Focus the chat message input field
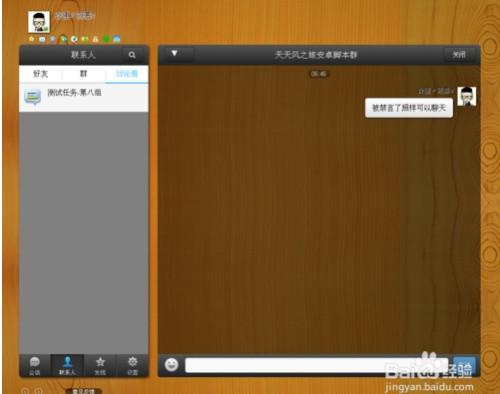The width and height of the screenshot is (500, 394). (x=316, y=365)
